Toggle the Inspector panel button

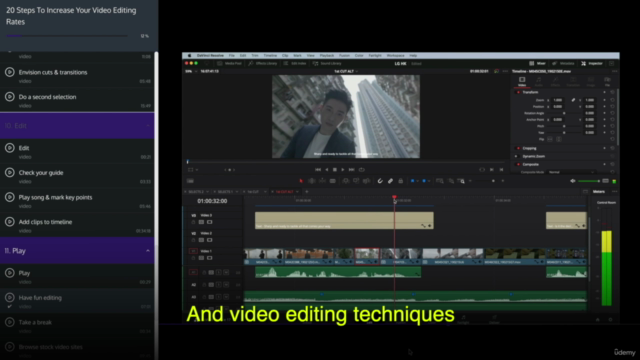[x=592, y=63]
